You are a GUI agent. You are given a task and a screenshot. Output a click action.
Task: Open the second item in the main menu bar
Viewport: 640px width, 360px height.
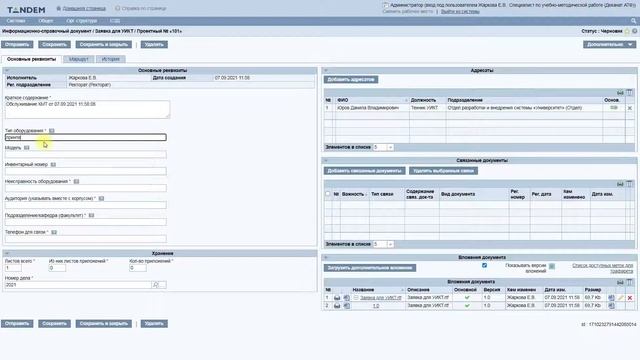click(x=46, y=20)
